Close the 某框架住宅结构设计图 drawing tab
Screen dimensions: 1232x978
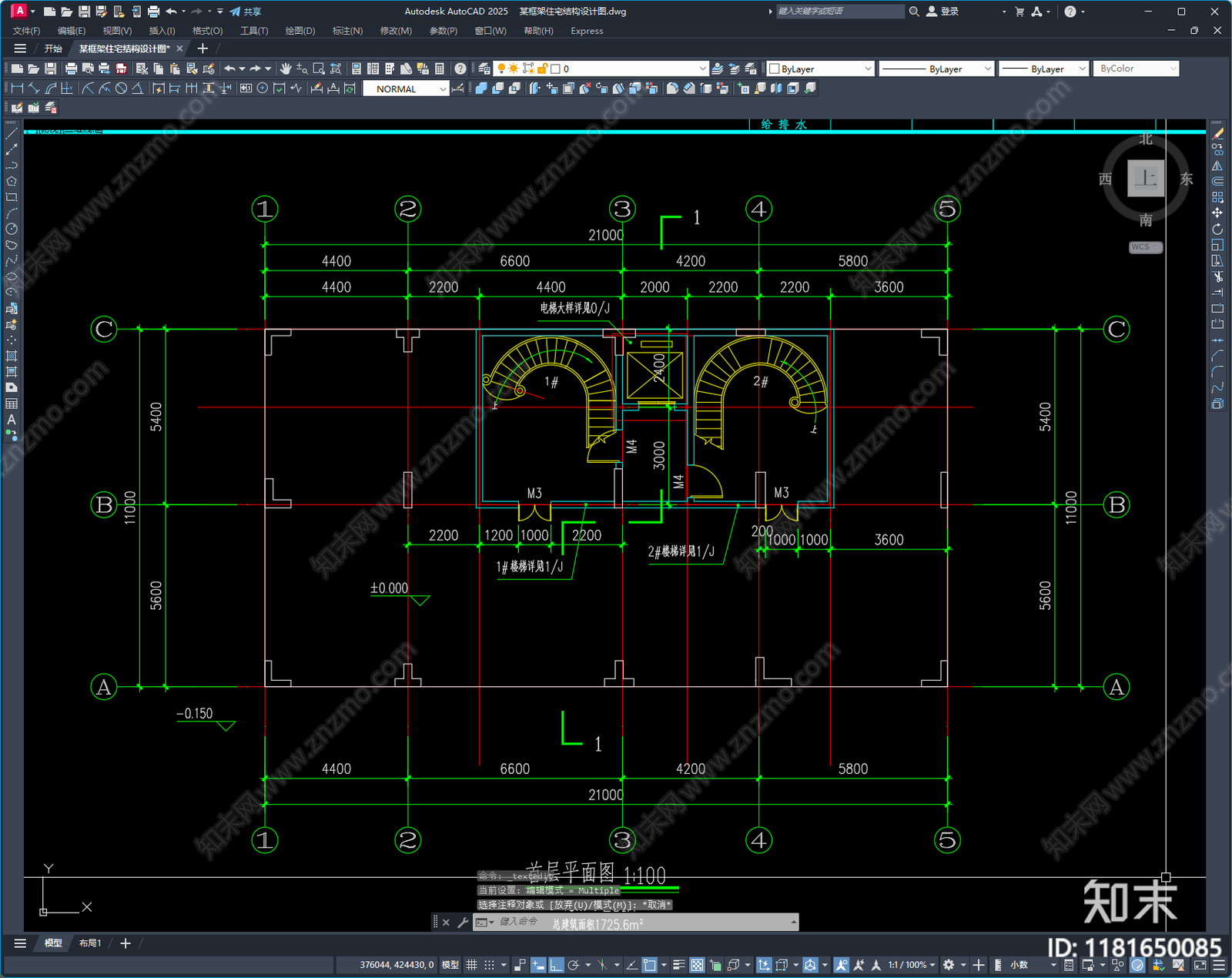(x=179, y=49)
